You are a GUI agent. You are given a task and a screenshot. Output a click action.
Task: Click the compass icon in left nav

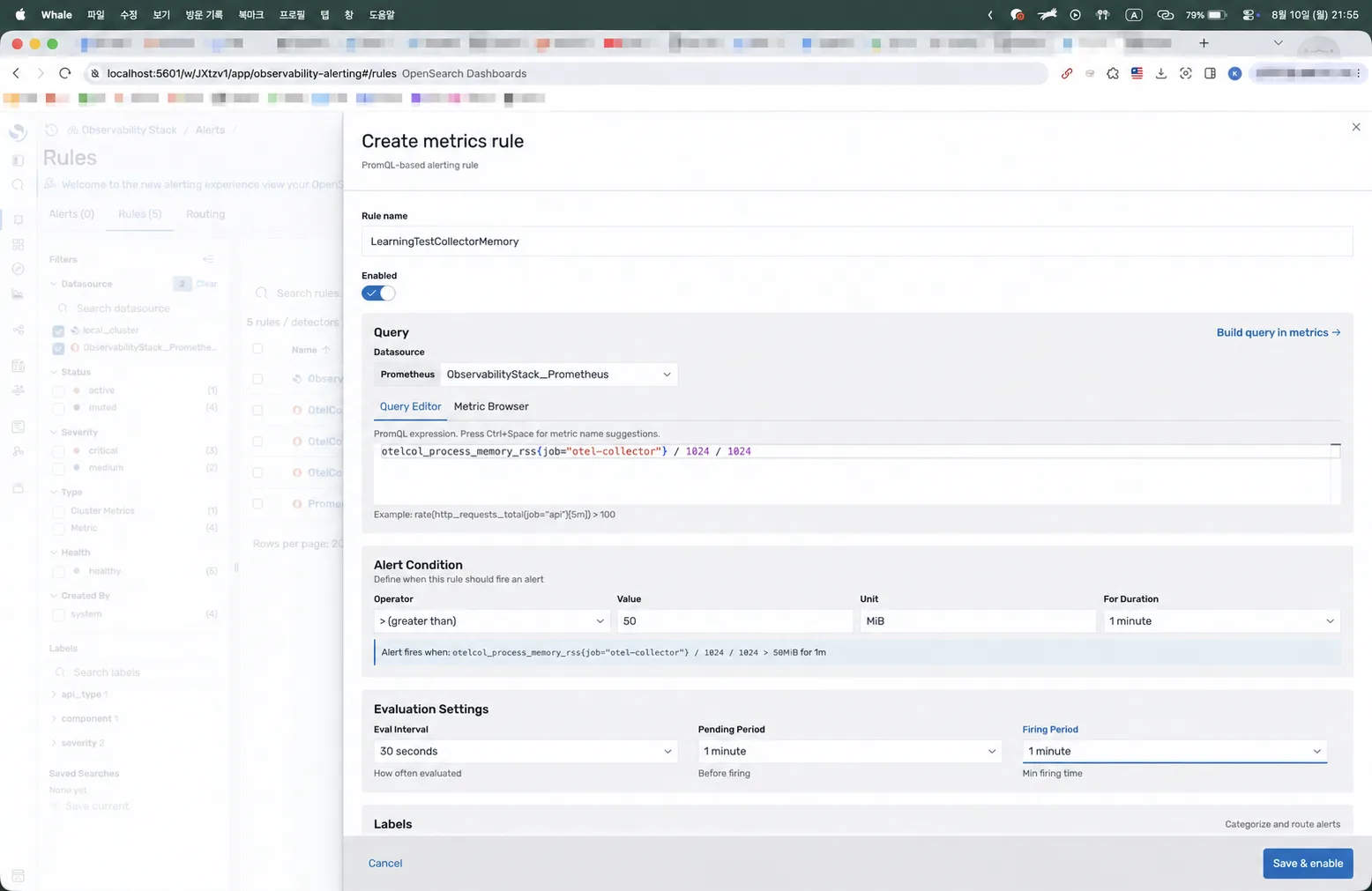(18, 269)
